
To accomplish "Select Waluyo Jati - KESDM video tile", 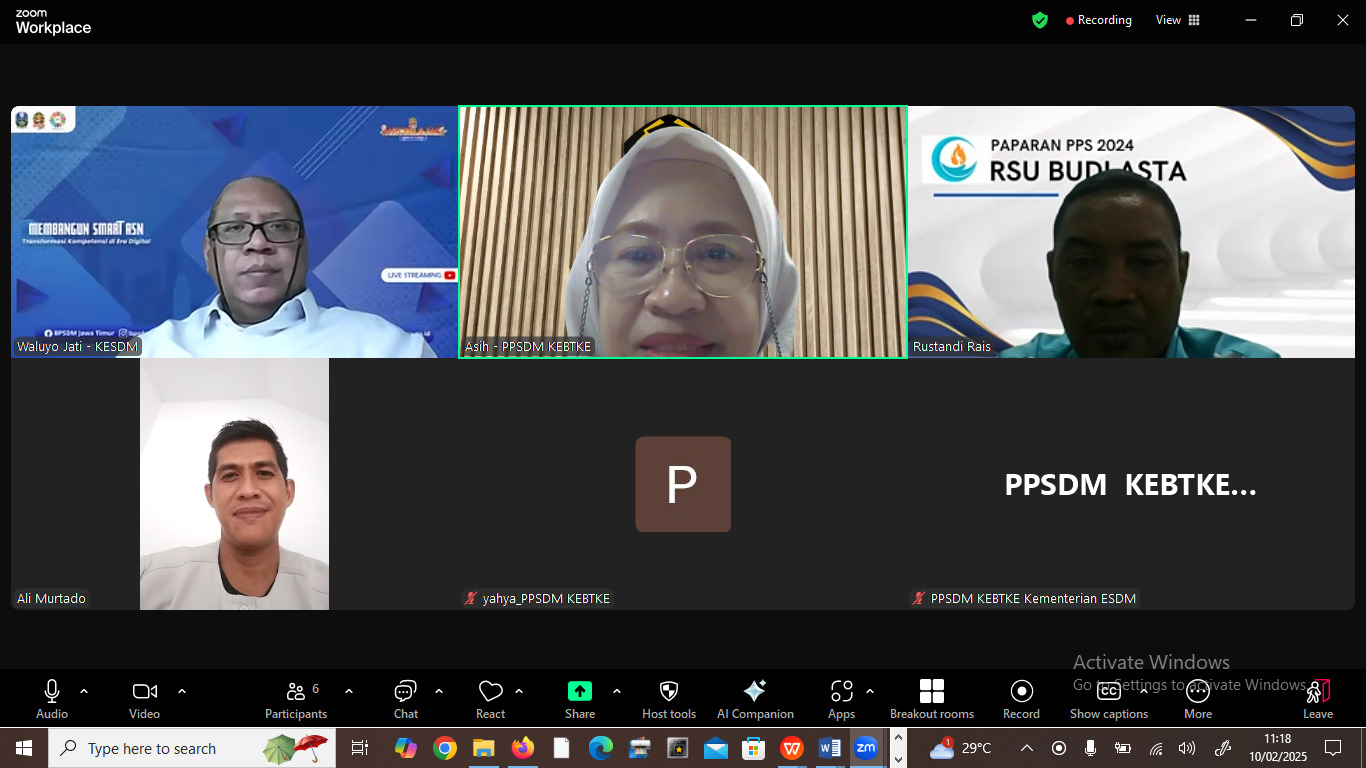I will click(x=234, y=232).
